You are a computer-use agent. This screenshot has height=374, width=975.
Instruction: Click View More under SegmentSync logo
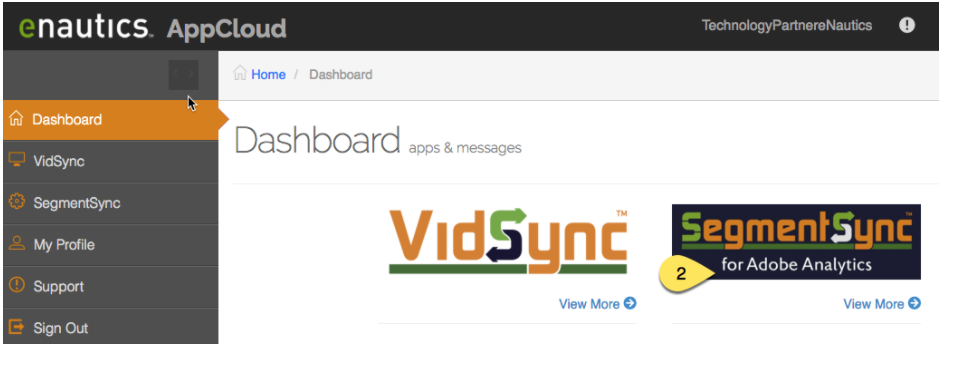873,304
